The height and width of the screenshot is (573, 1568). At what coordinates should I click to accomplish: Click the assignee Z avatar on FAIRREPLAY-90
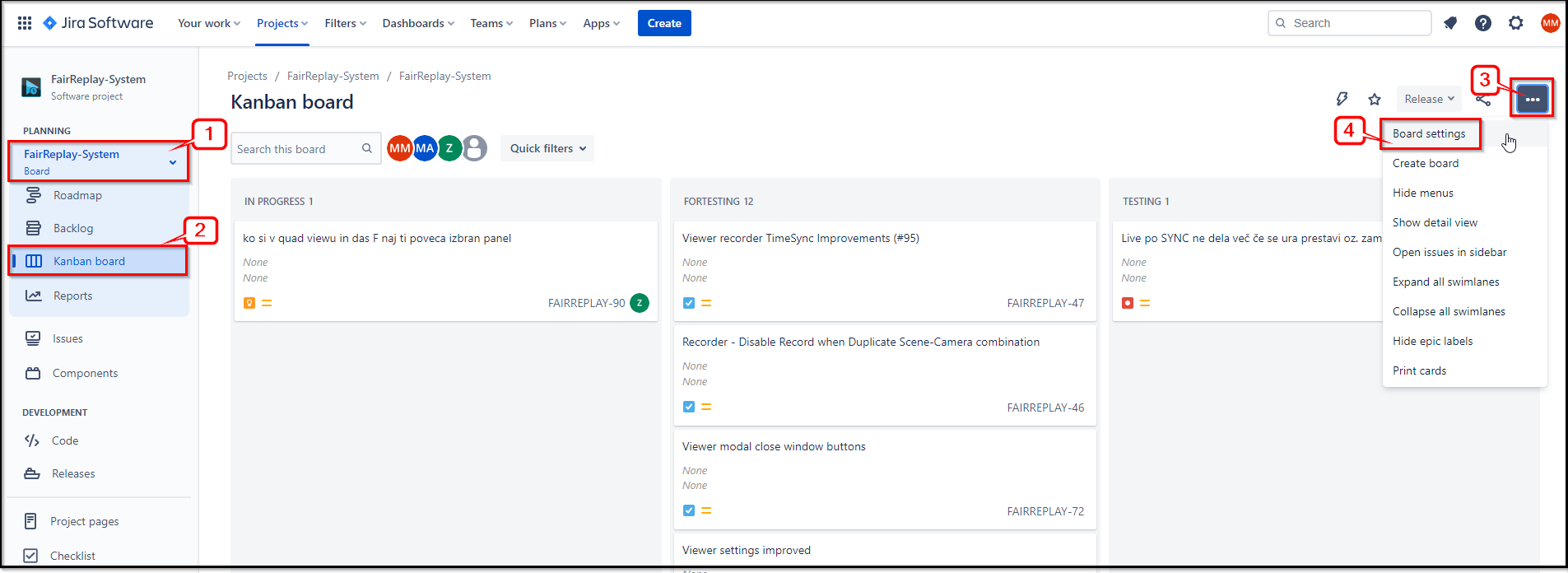[x=640, y=303]
